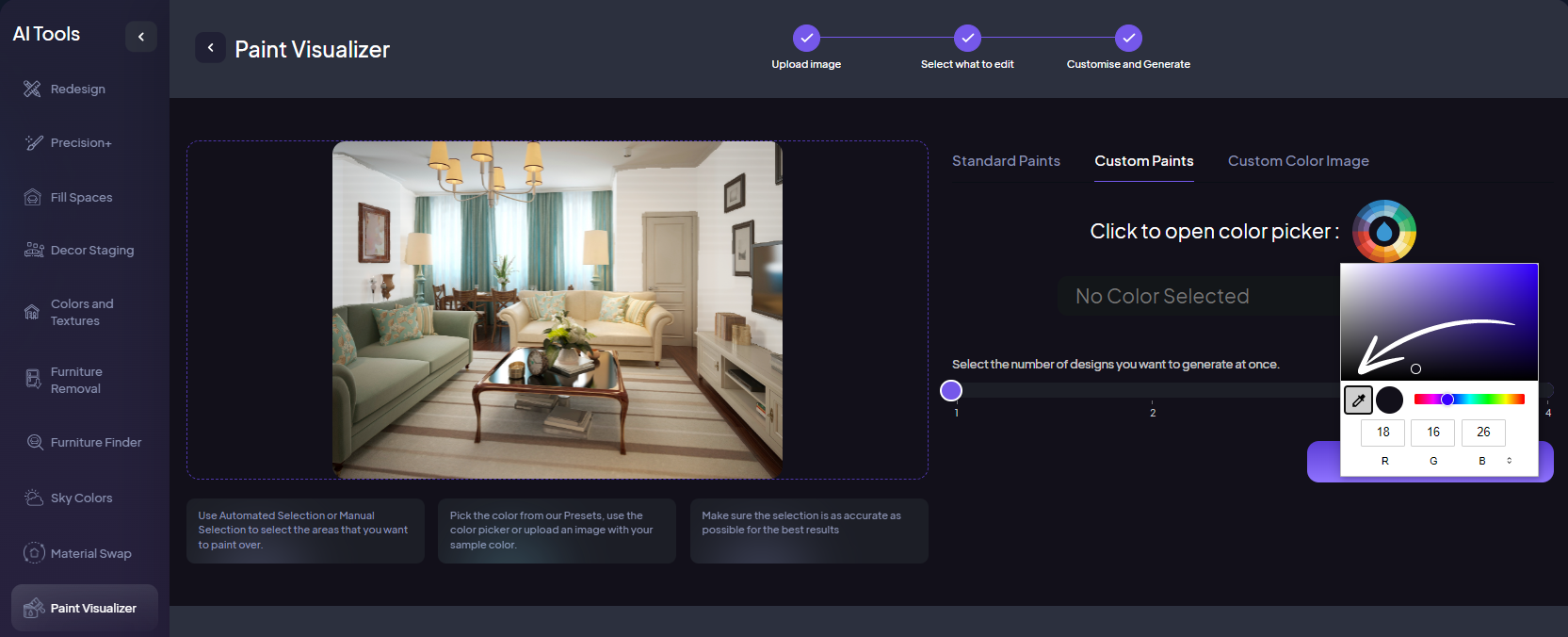
Task: Activate the eyedropper tool in color picker
Action: coord(1358,400)
